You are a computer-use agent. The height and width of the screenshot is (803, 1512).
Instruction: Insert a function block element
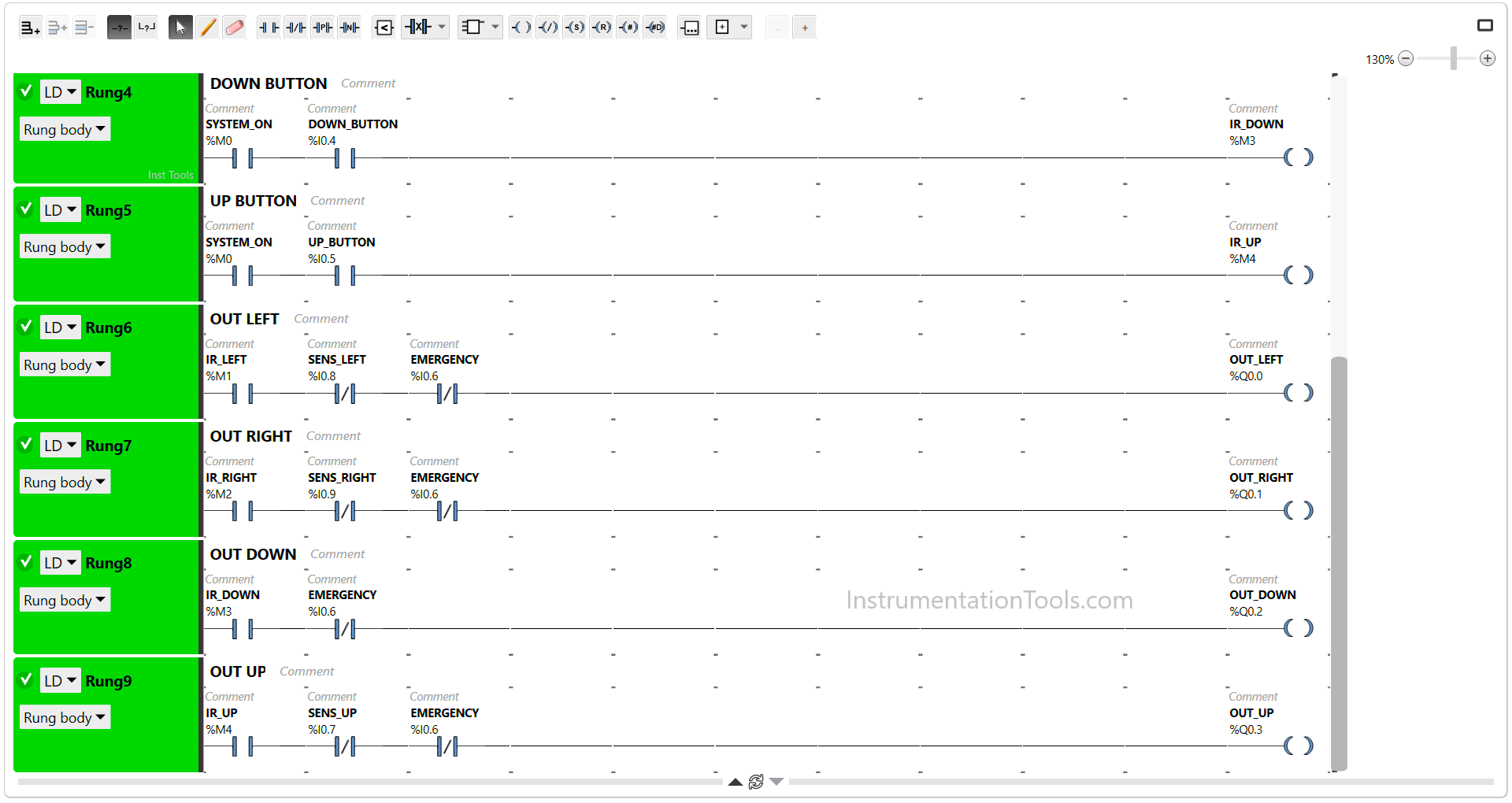pos(472,28)
